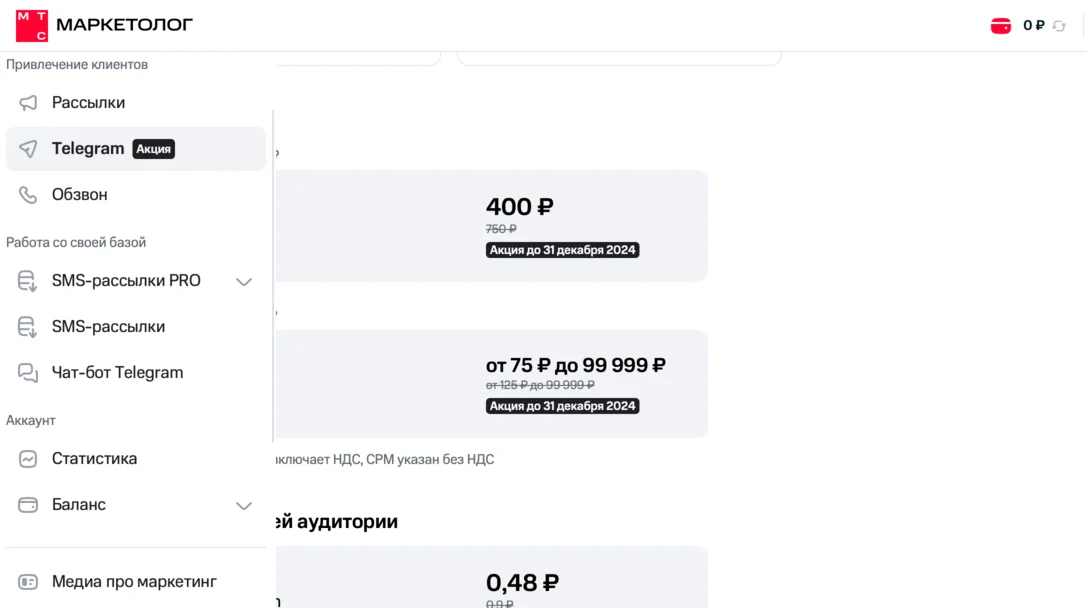Click the card icon beside Баланс
Screen dimensions: 1087x608
(28, 505)
